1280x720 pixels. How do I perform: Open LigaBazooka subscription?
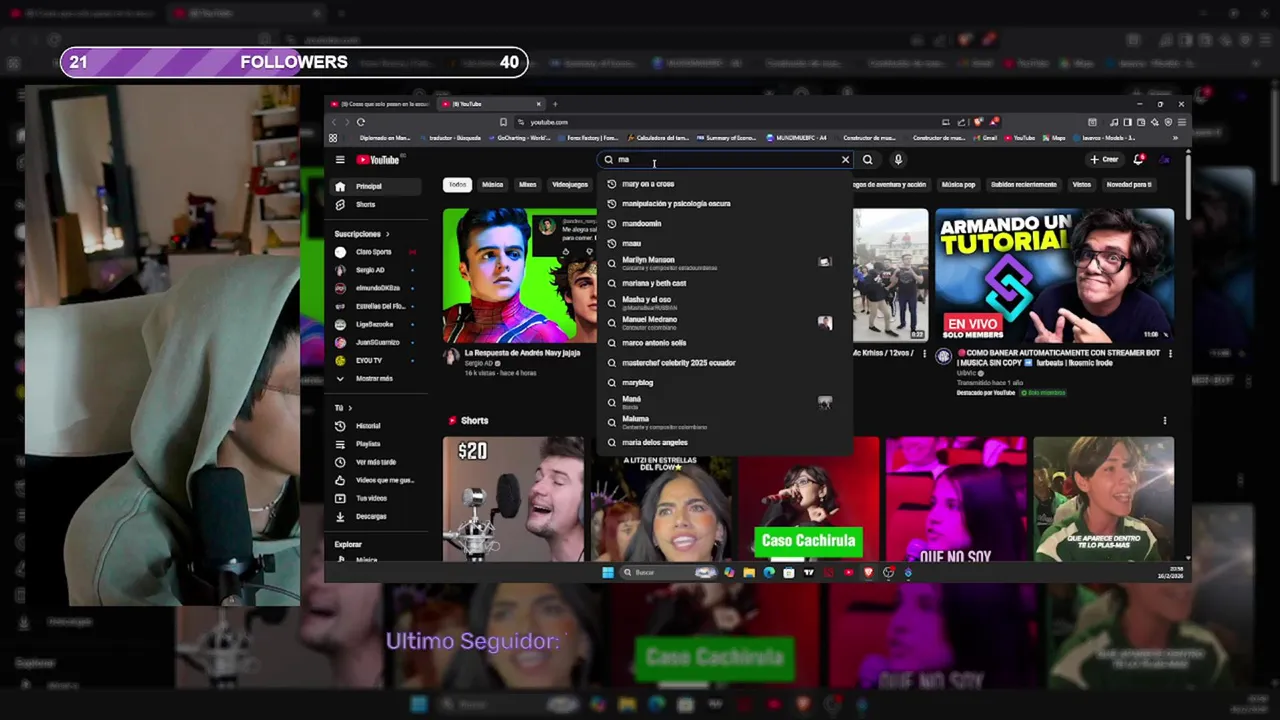[x=374, y=324]
